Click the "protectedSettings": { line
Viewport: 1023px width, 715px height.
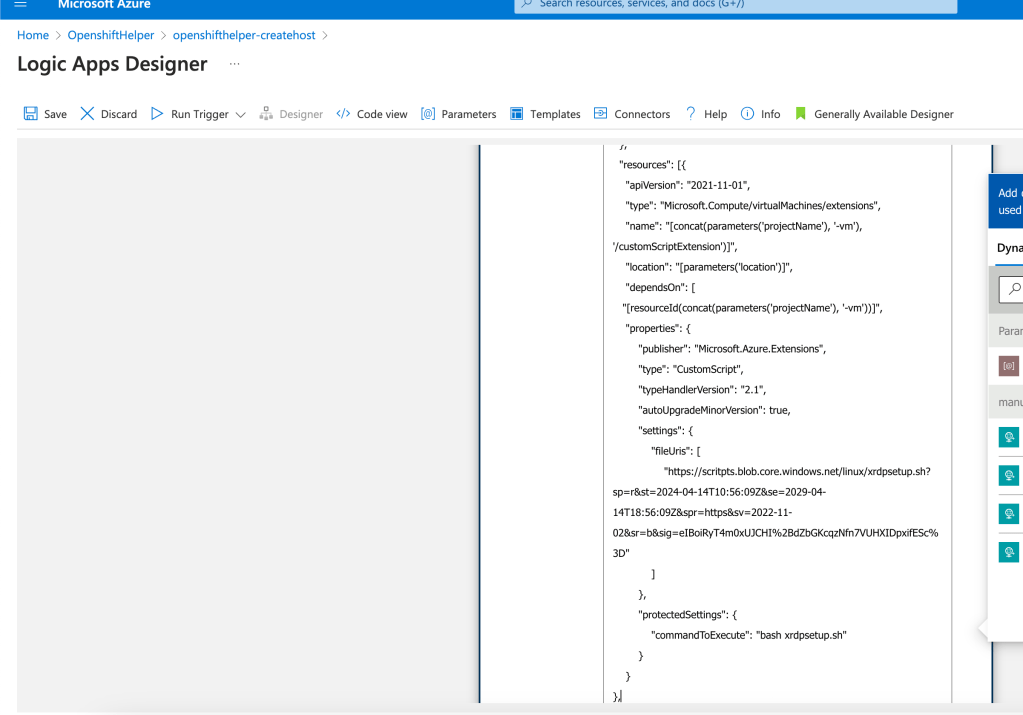(688, 615)
